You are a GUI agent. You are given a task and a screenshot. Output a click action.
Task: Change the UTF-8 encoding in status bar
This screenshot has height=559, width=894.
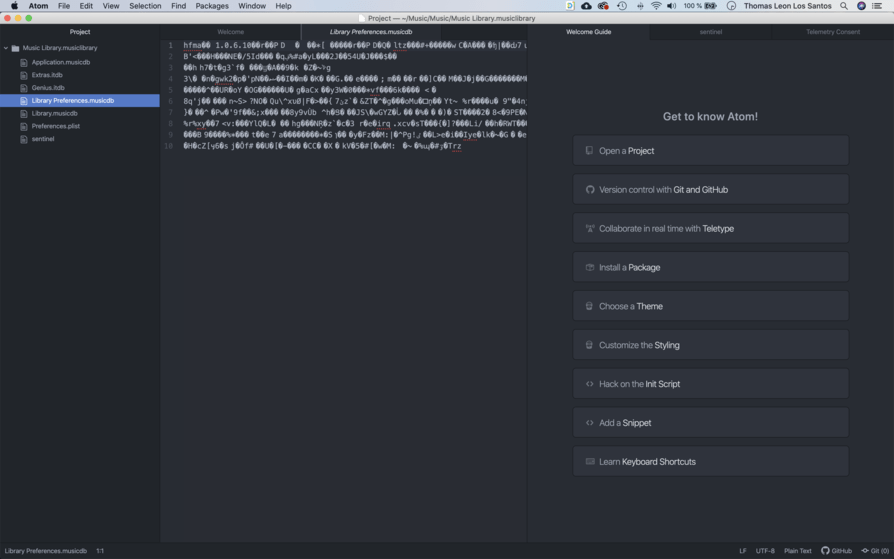(x=765, y=551)
